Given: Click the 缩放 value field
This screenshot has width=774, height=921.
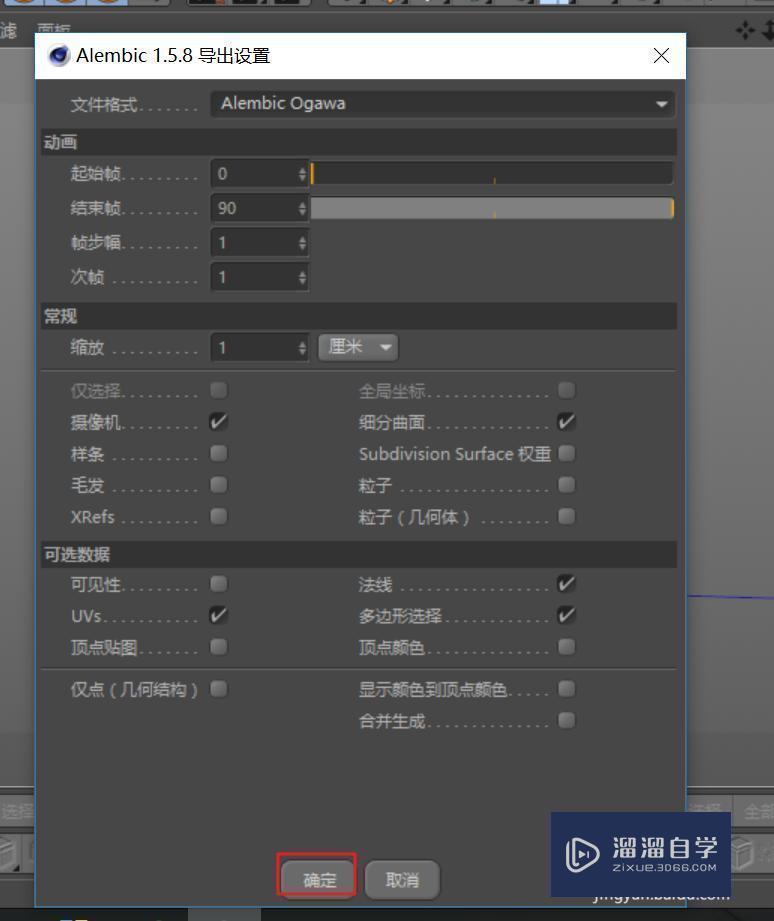Looking at the screenshot, I should (254, 348).
